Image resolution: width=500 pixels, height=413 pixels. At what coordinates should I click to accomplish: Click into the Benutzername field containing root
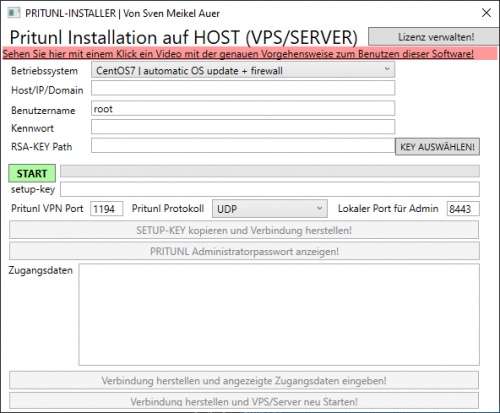(x=243, y=109)
